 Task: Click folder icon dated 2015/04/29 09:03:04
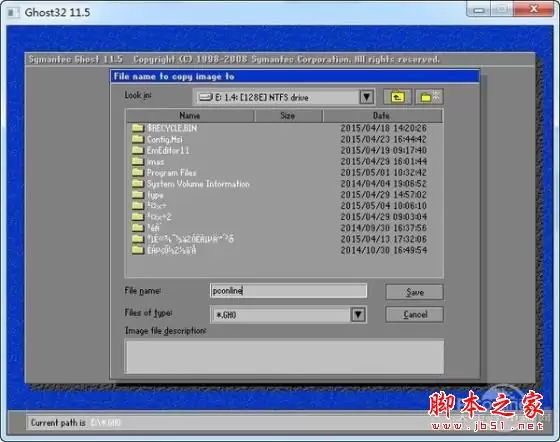(138, 216)
